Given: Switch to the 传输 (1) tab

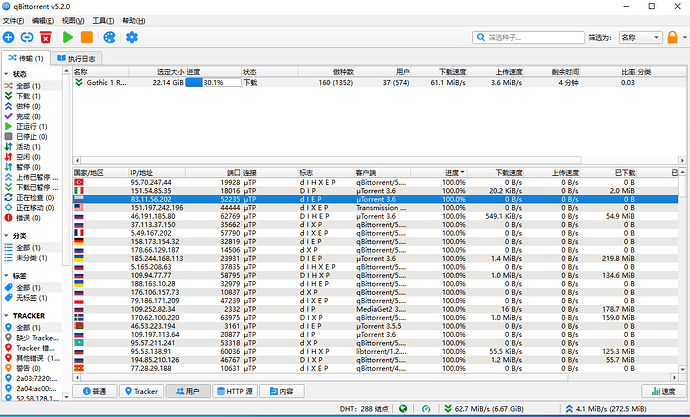Looking at the screenshot, I should coord(26,58).
